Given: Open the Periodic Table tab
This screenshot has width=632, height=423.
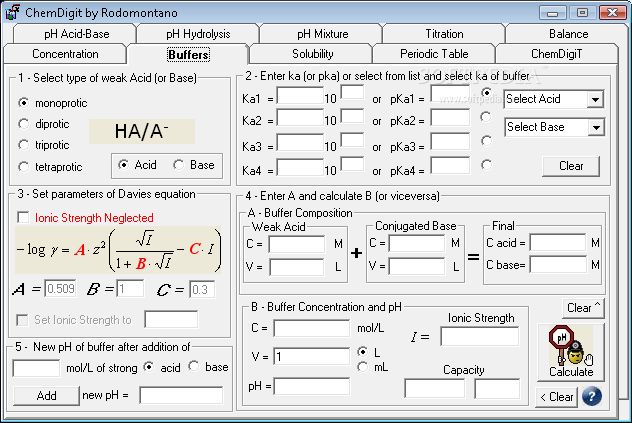Looking at the screenshot, I should click(434, 54).
